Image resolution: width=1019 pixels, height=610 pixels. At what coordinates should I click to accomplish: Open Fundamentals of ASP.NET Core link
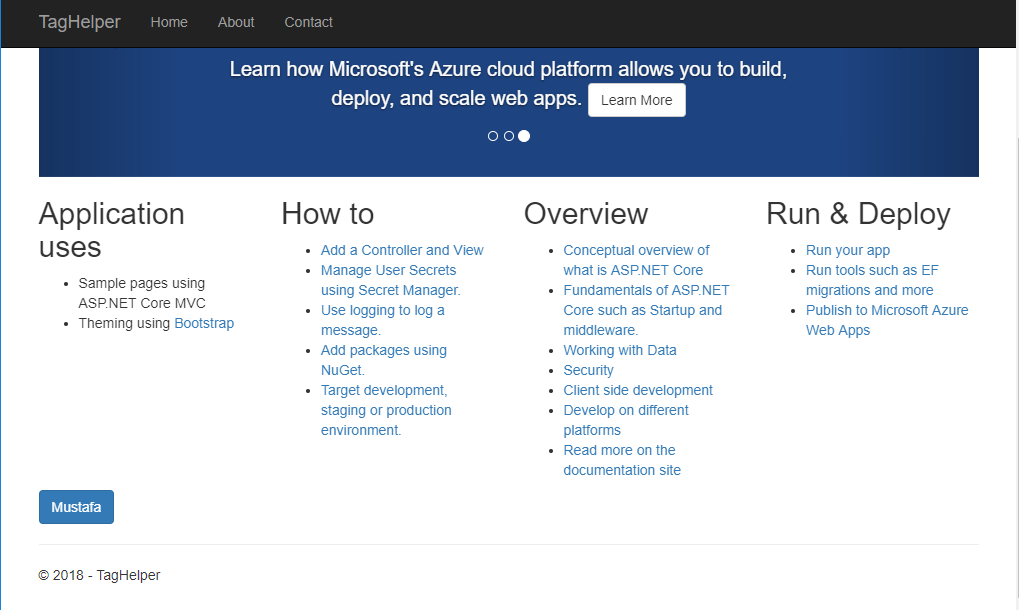coord(646,310)
